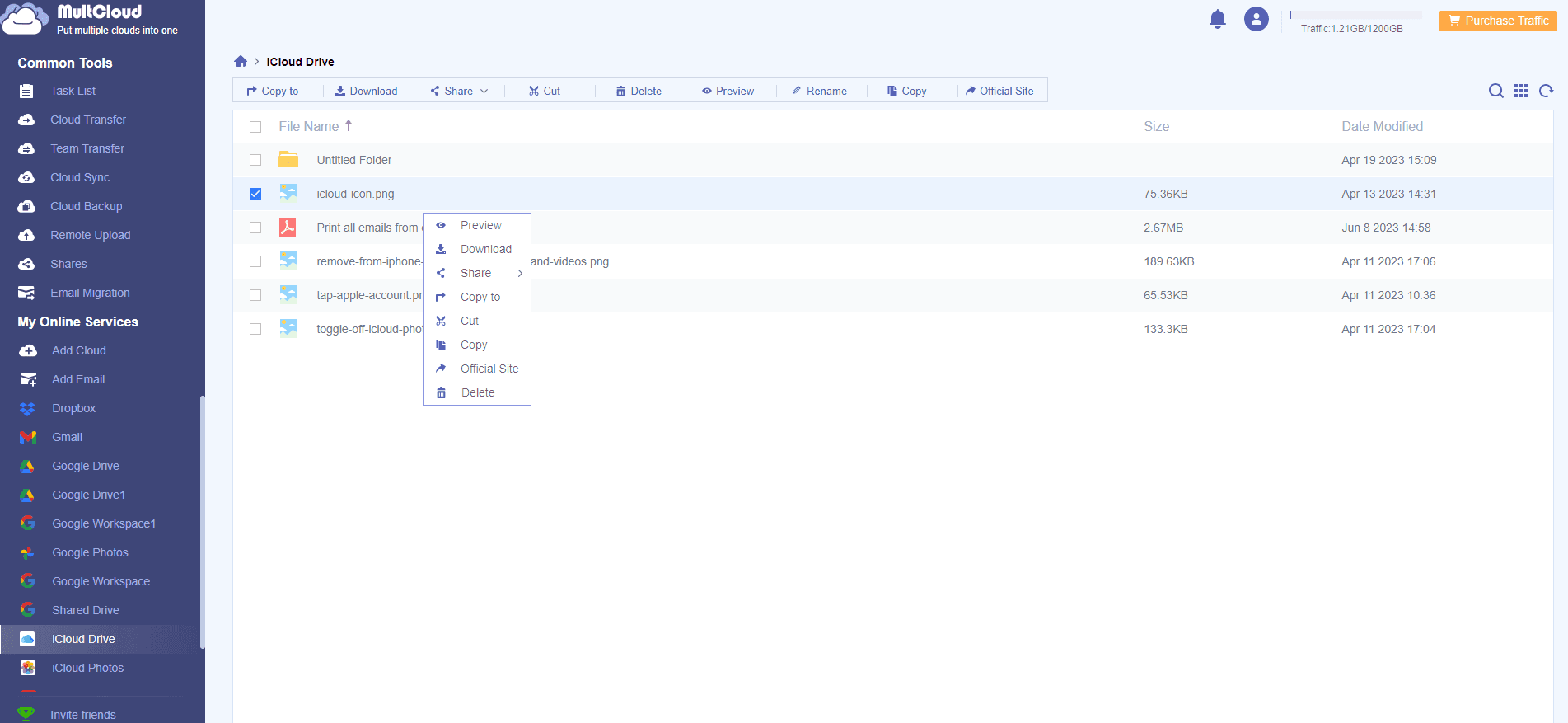
Task: Click the Dropbox icon in sidebar
Action: point(27,408)
